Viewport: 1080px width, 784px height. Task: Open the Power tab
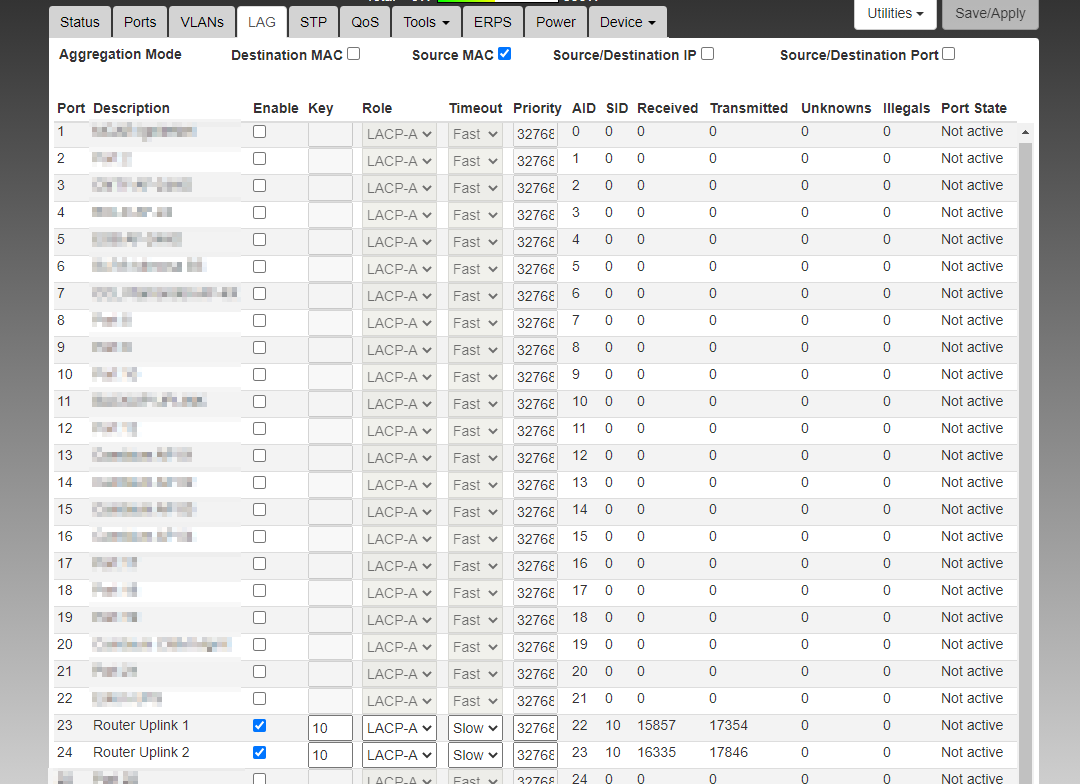tap(555, 22)
